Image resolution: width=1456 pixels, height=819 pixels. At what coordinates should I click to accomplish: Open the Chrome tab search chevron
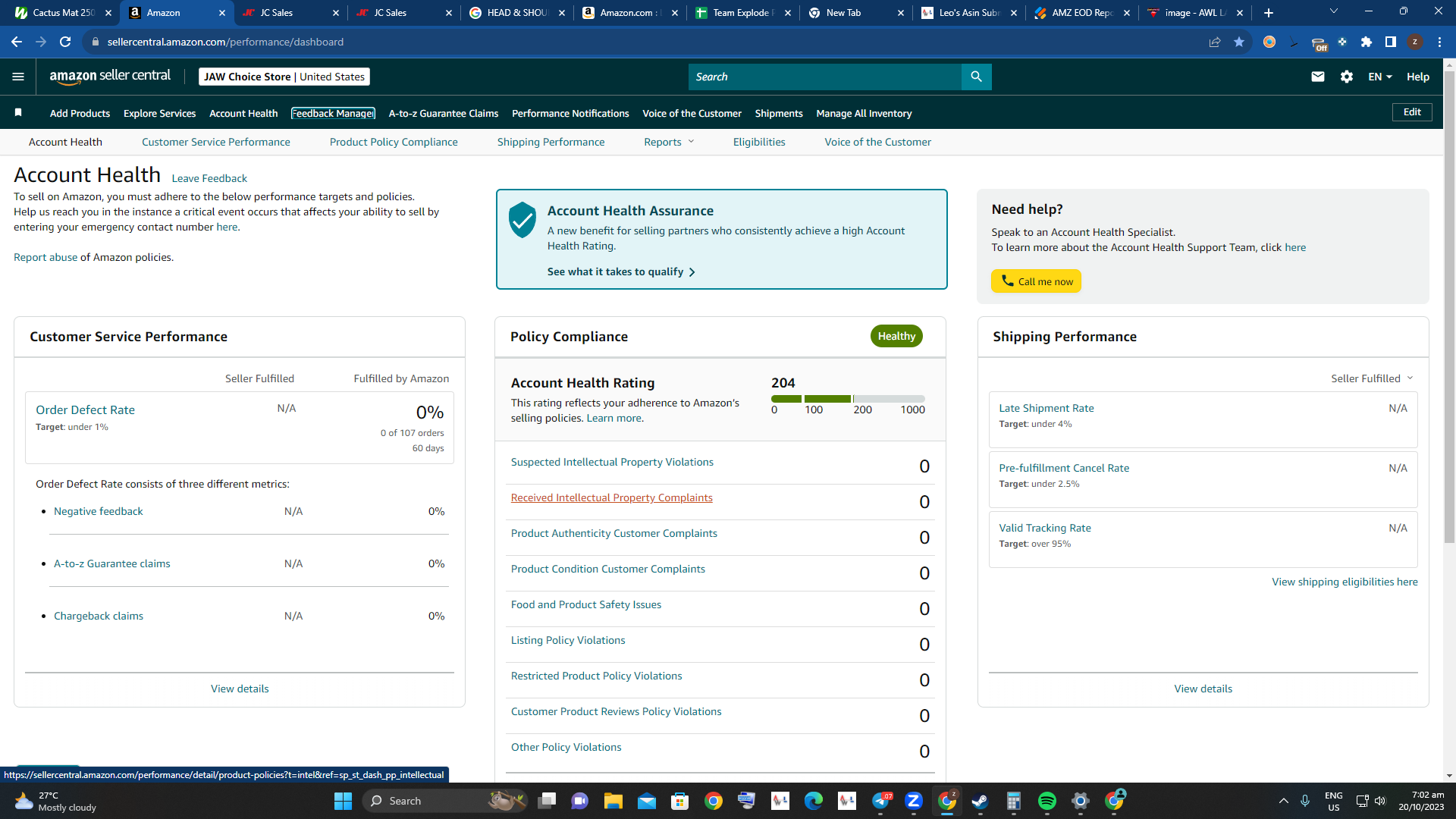tap(1334, 11)
